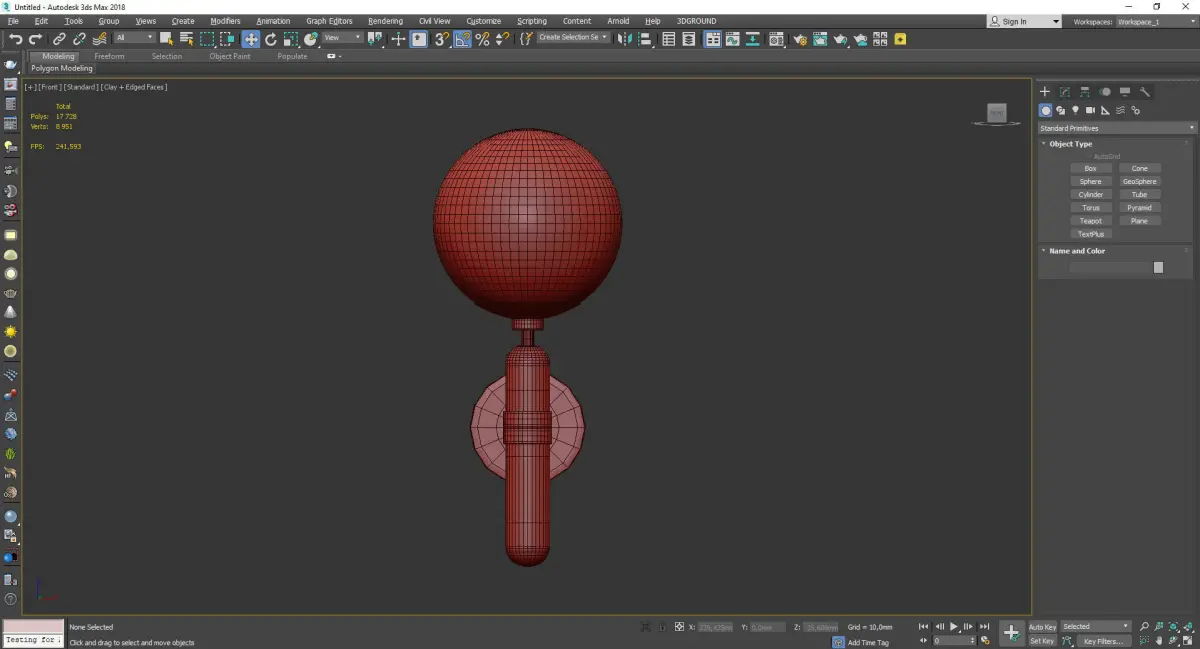
Task: Open the Workspaces dropdown
Action: 1156,21
